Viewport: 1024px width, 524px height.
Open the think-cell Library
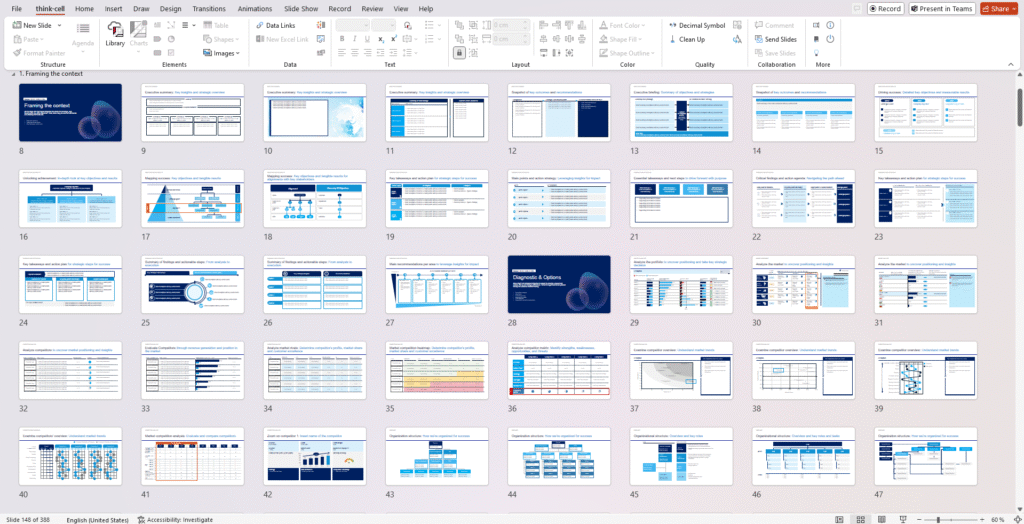pyautogui.click(x=115, y=35)
